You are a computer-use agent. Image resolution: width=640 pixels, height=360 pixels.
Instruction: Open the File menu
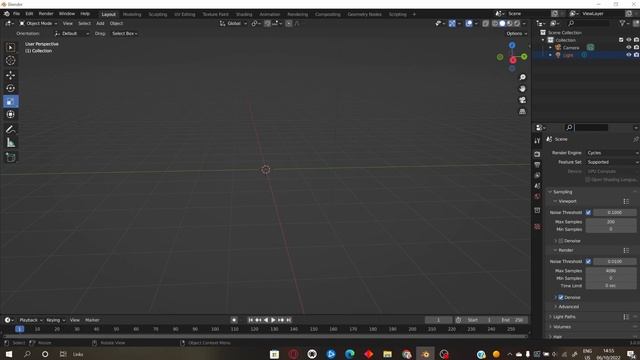[x=16, y=14]
